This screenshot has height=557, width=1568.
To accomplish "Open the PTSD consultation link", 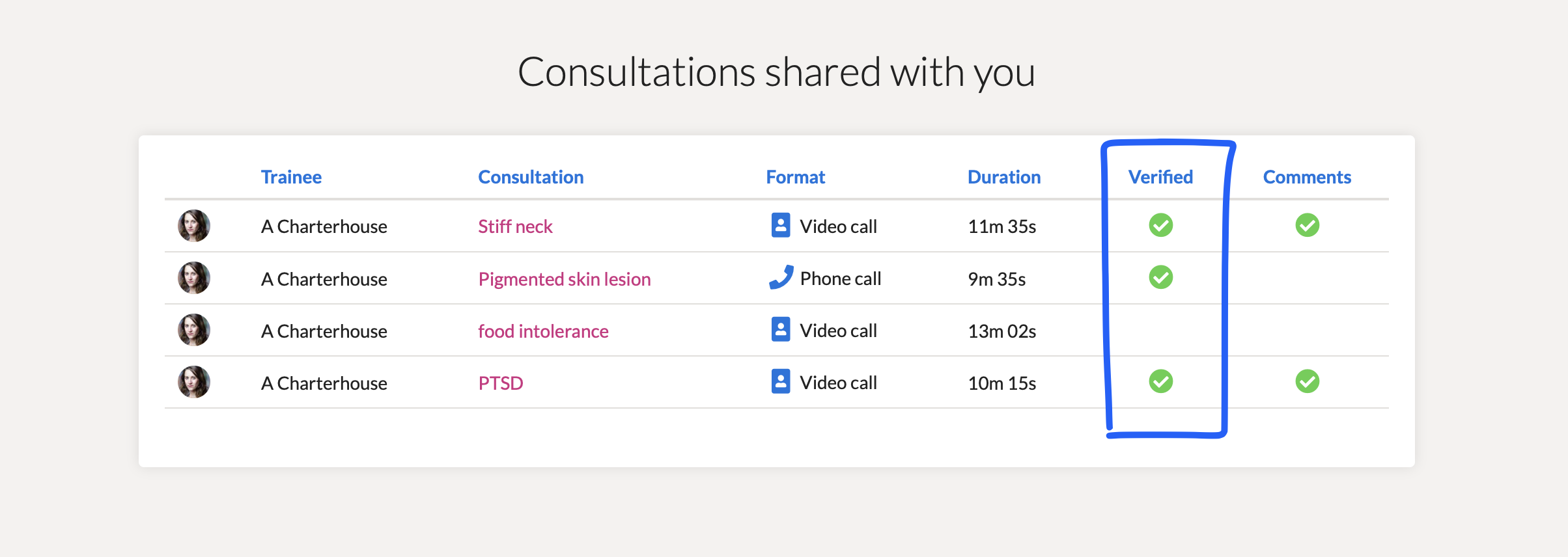I will tap(501, 383).
